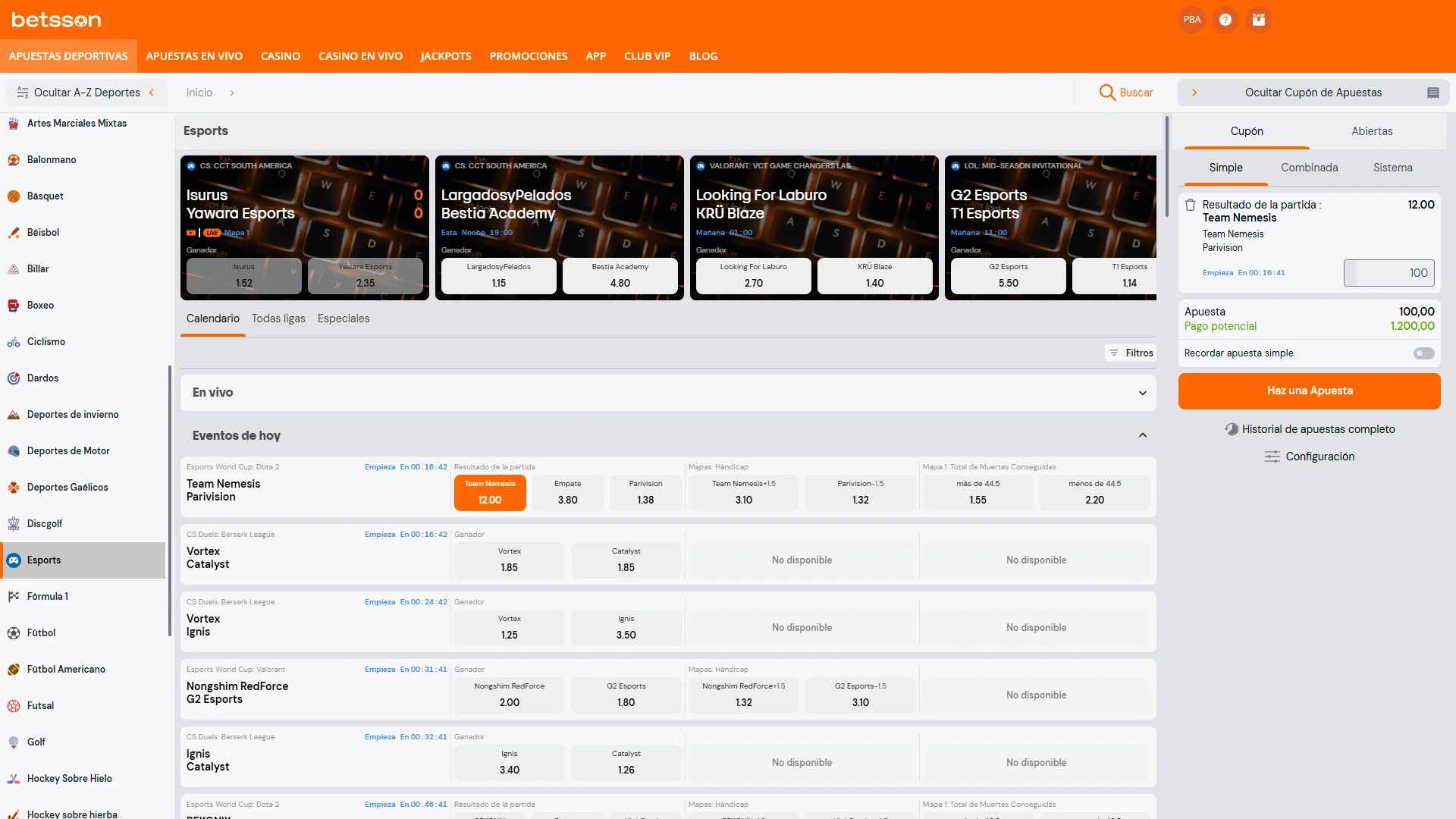
Task: Click the Fútbol ball icon
Action: (14, 632)
